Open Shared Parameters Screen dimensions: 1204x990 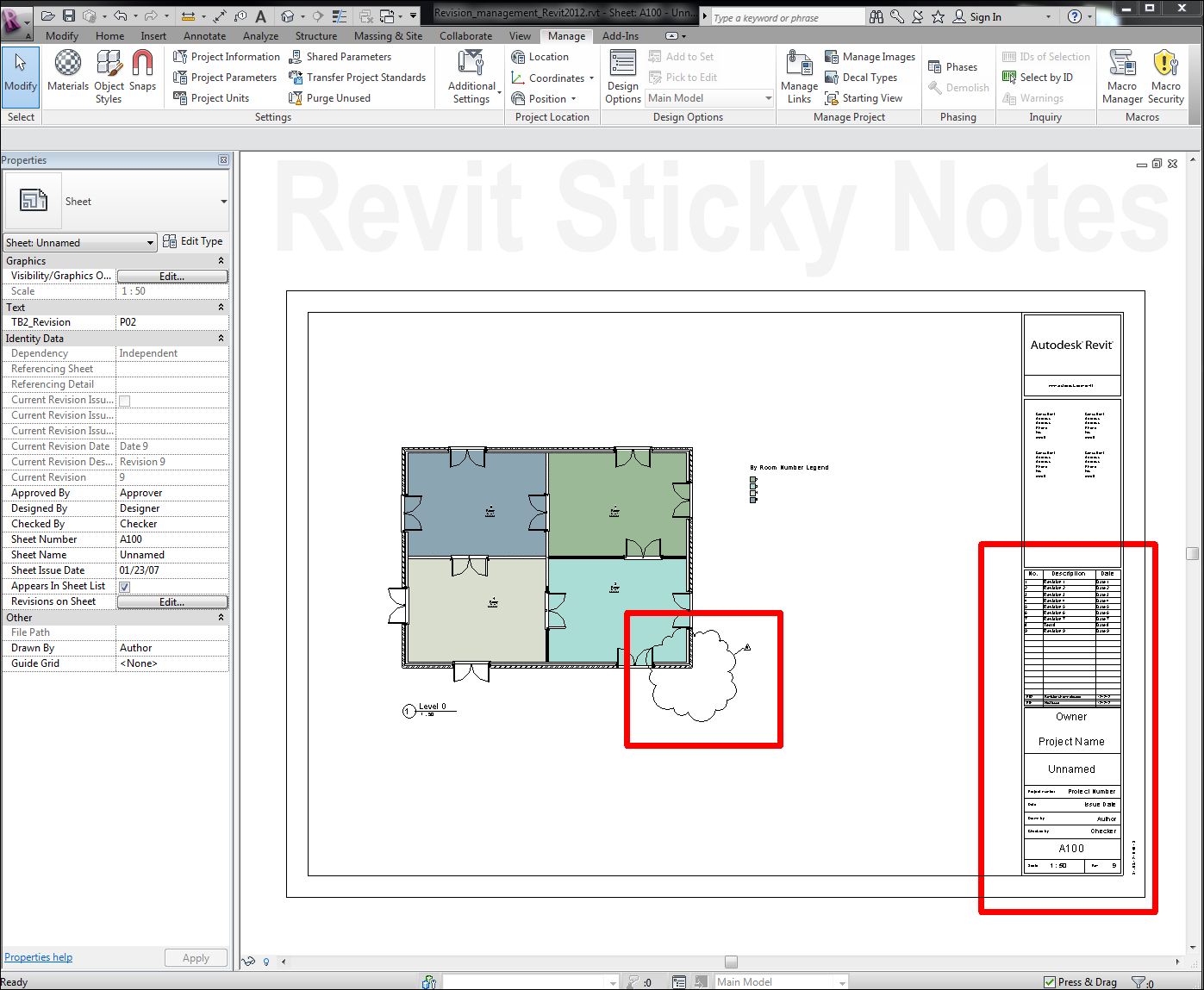(340, 57)
